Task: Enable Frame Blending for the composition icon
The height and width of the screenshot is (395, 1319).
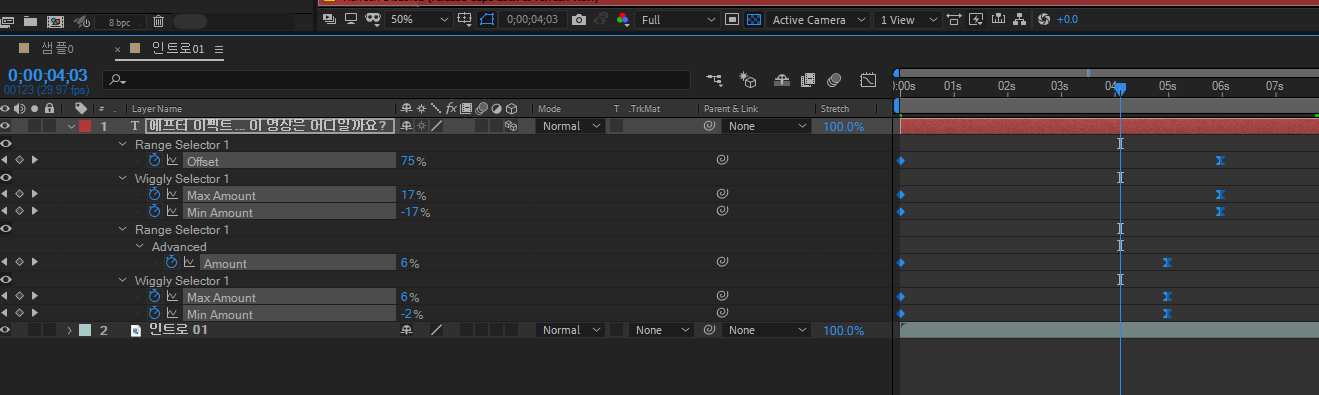Action: (807, 80)
